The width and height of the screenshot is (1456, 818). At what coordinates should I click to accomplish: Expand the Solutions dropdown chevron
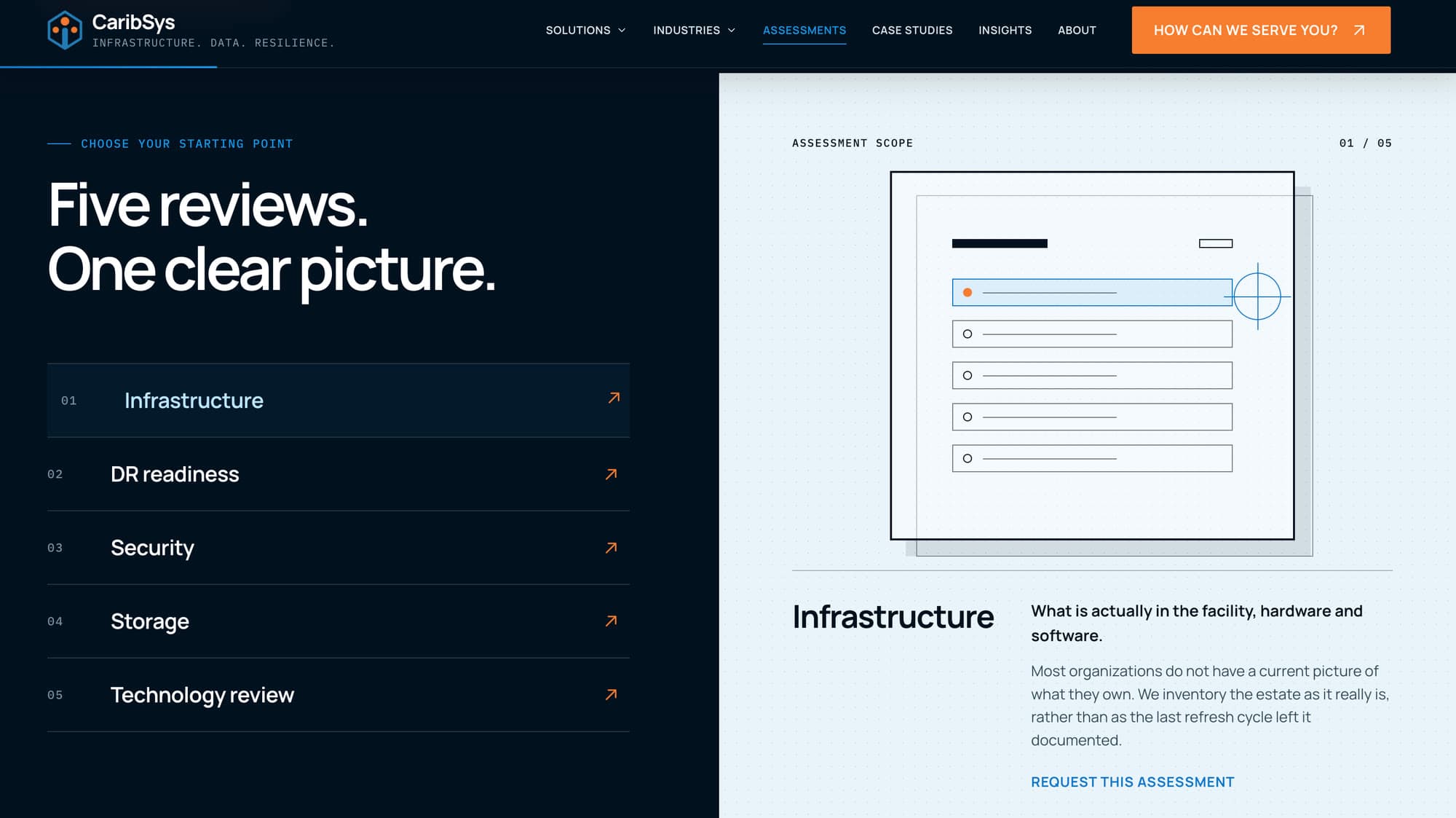(622, 31)
